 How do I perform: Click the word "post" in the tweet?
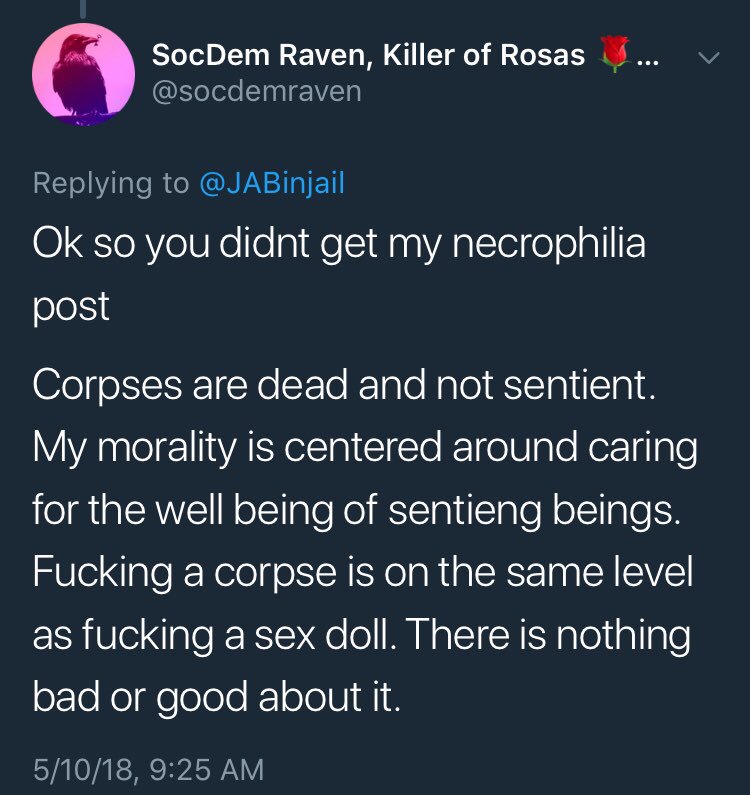coord(70,307)
